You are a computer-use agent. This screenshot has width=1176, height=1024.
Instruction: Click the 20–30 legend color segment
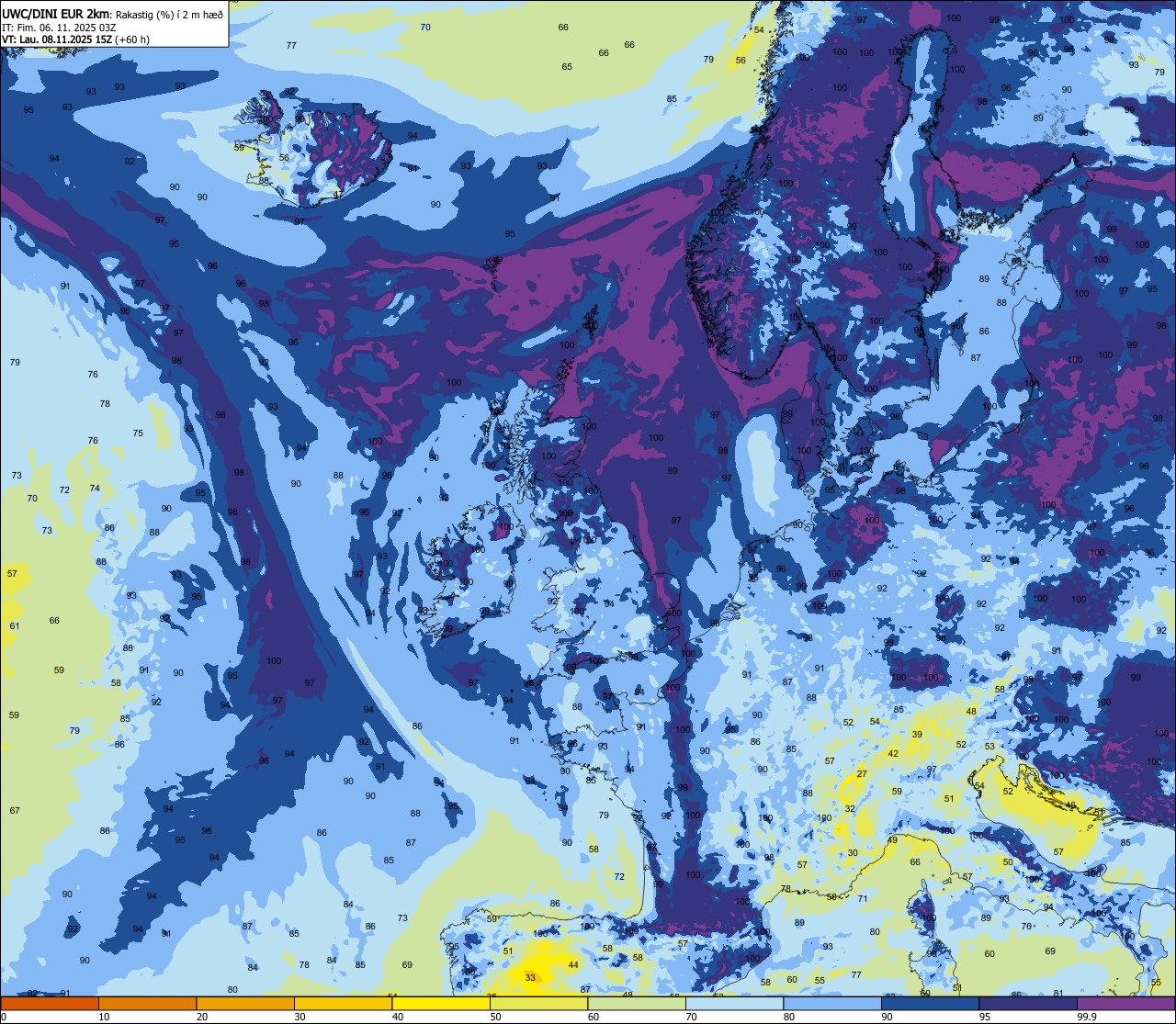(245, 1003)
